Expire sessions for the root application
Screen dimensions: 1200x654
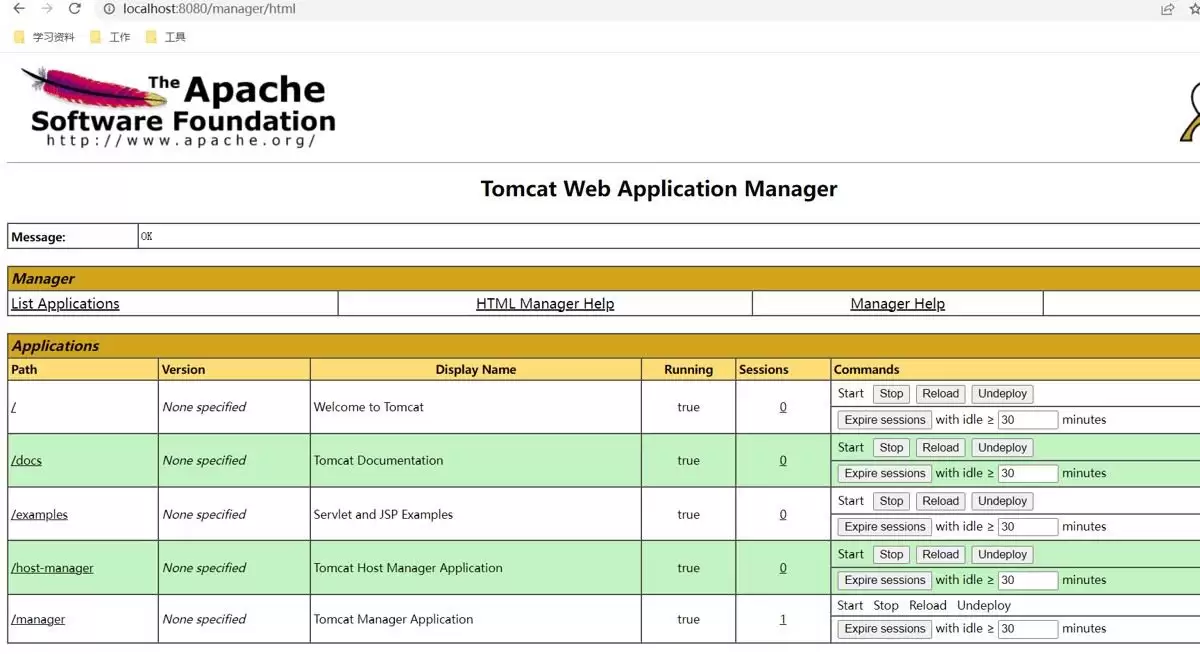pos(884,420)
